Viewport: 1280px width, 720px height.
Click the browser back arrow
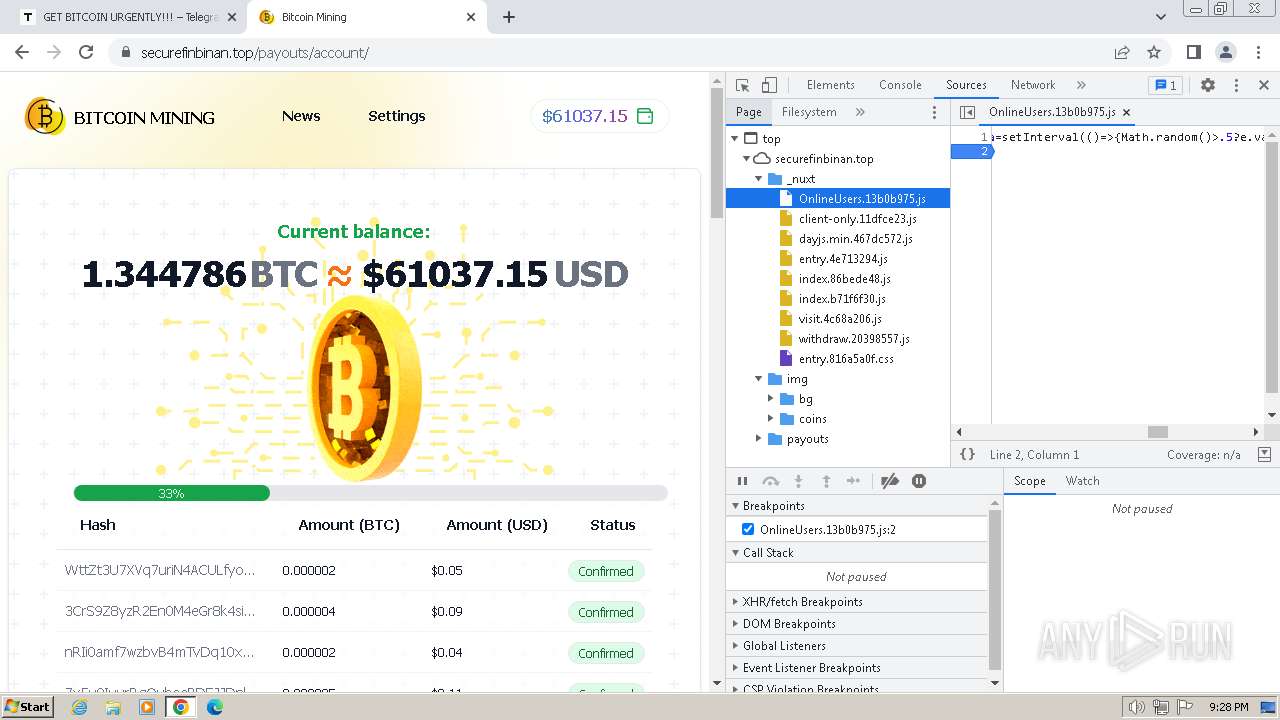tap(22, 52)
